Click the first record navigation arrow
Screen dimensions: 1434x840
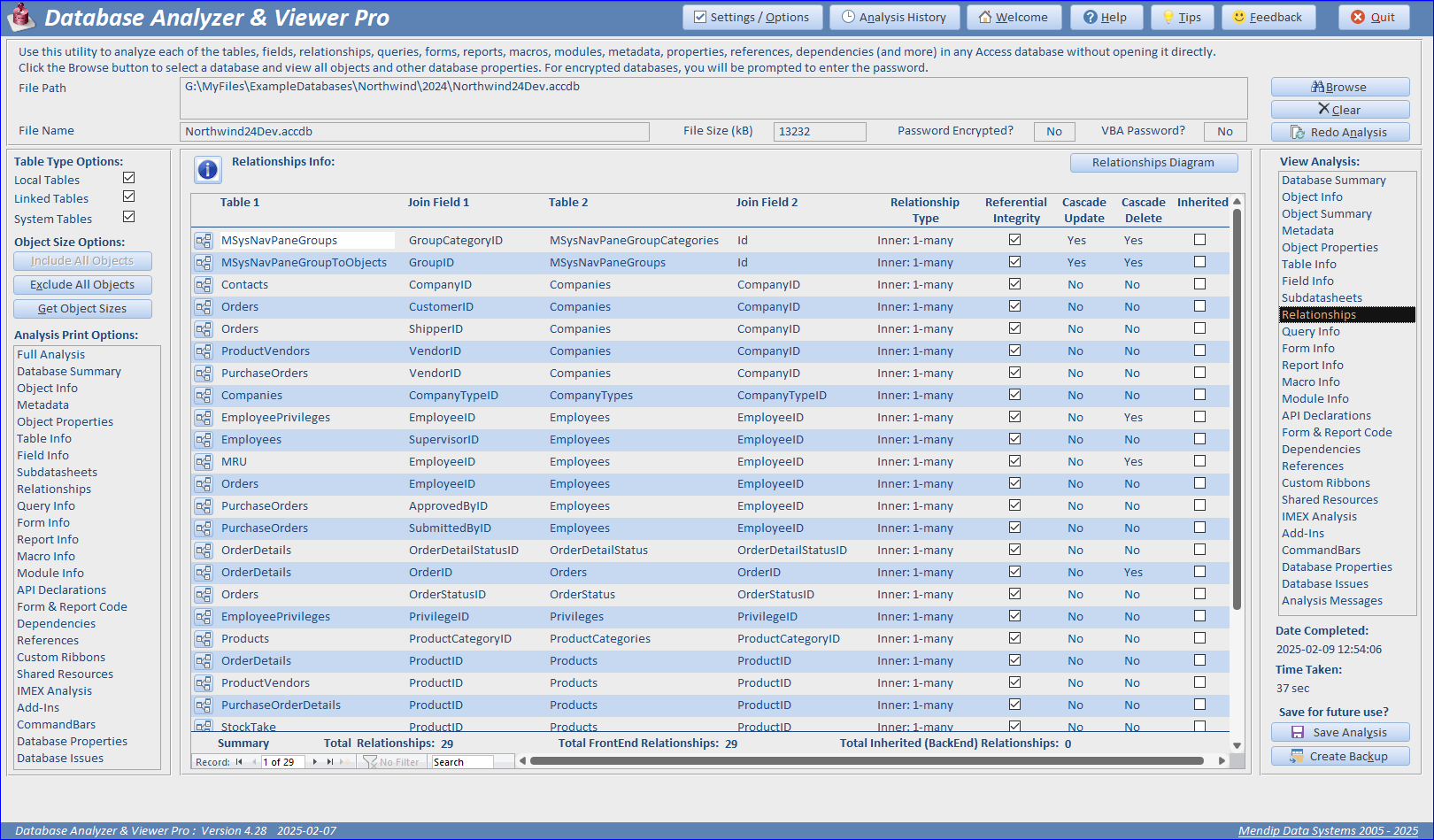pyautogui.click(x=239, y=761)
